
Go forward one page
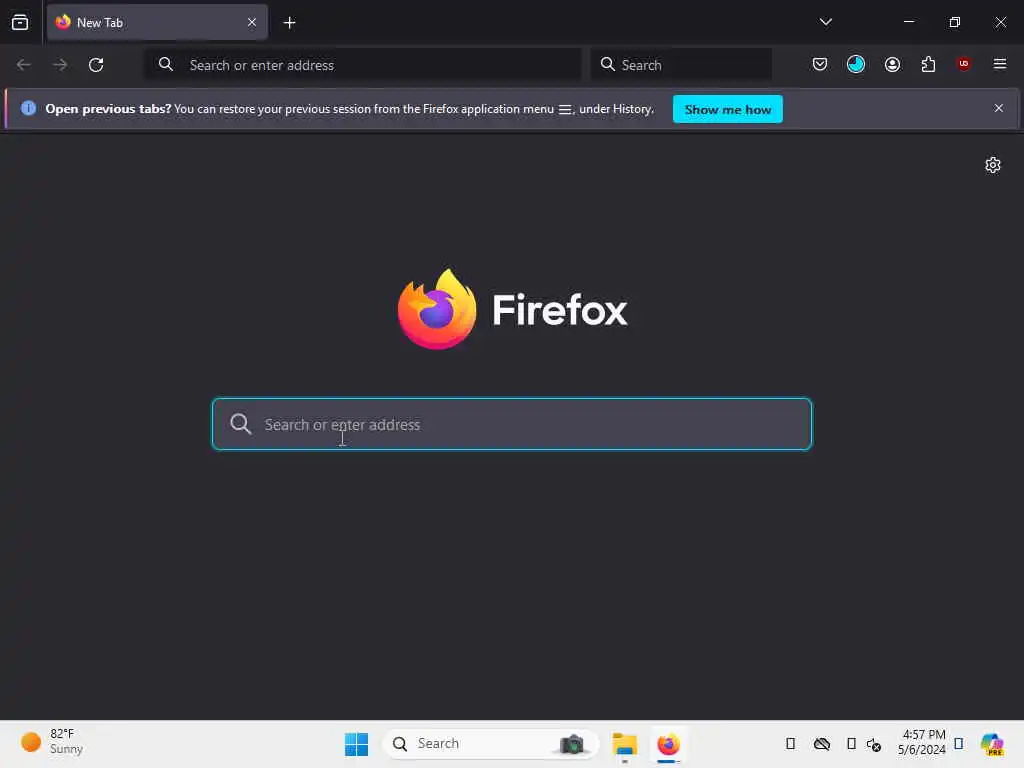[60, 65]
